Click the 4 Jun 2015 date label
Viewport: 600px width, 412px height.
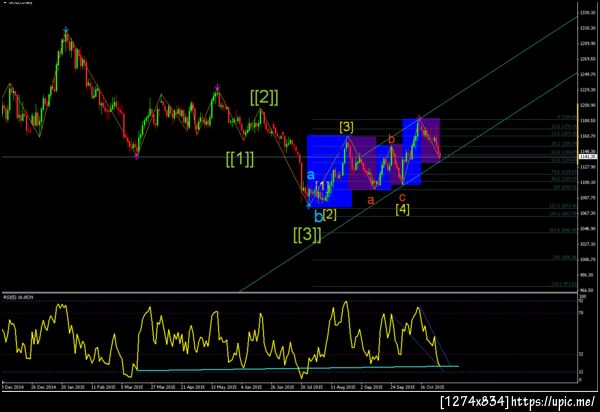click(x=251, y=387)
